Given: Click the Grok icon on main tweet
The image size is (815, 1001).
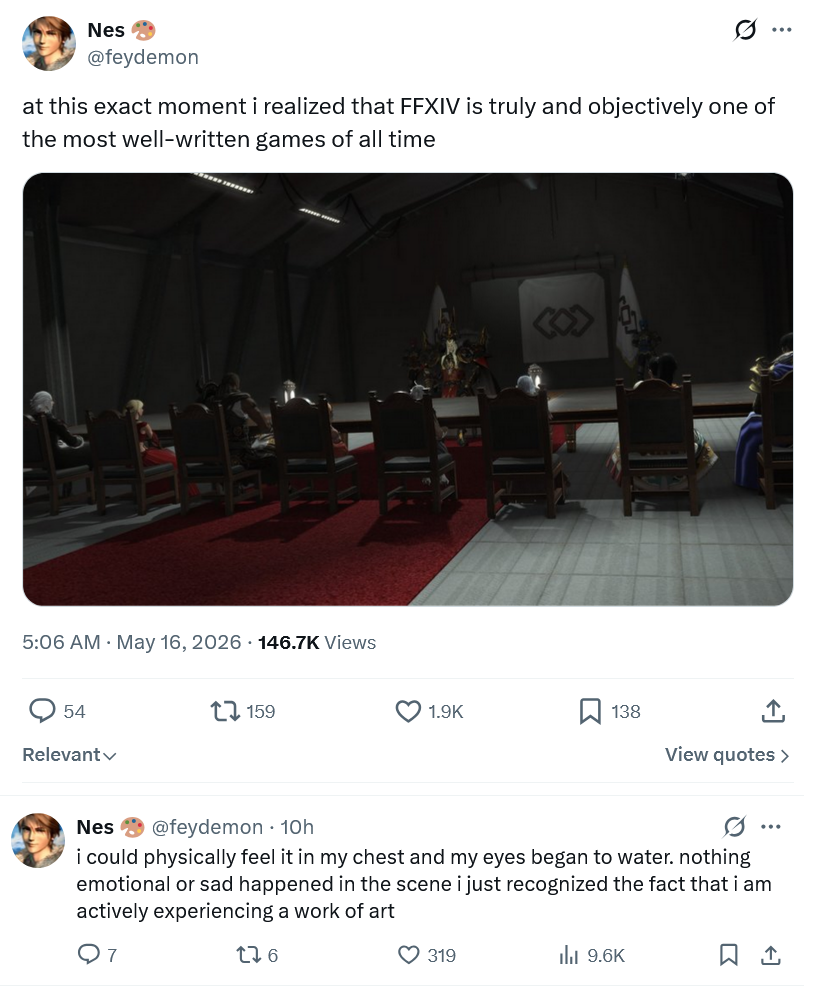Looking at the screenshot, I should 745,30.
